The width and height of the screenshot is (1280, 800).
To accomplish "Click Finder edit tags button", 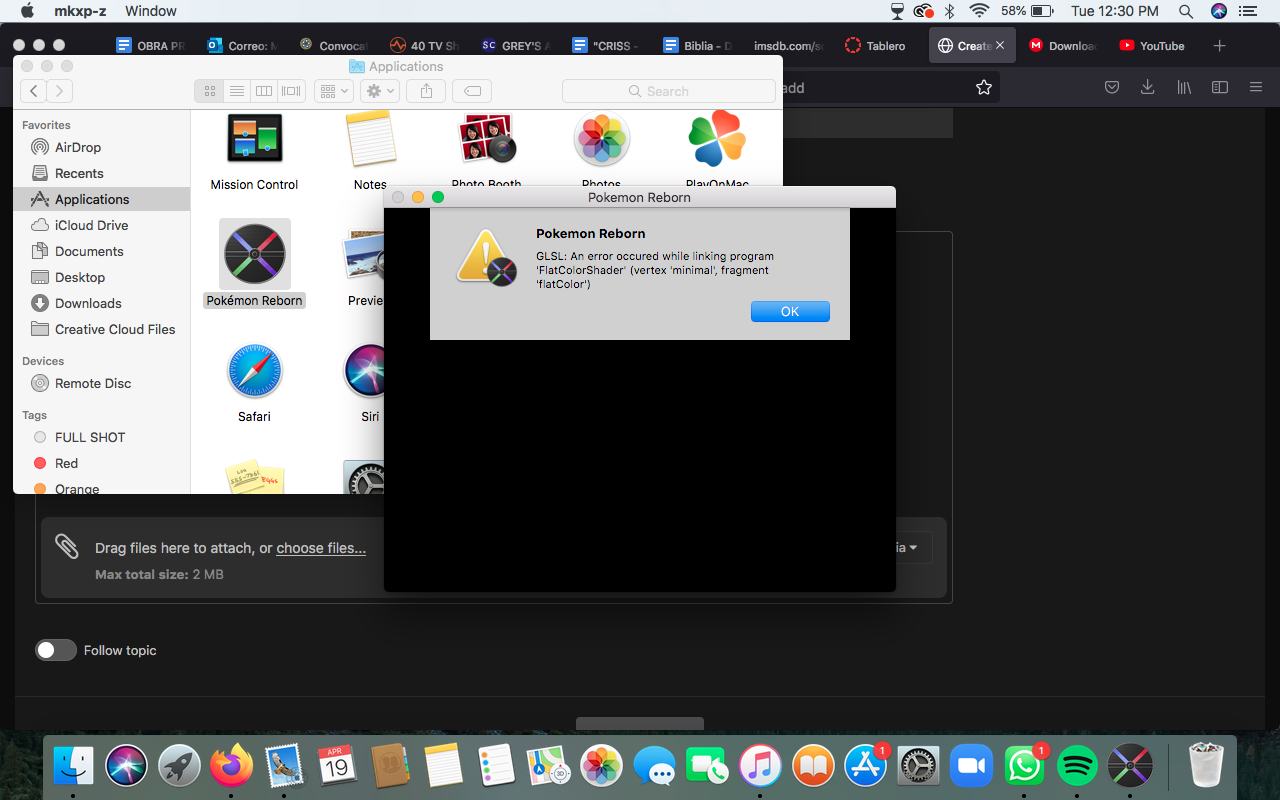I will [472, 91].
